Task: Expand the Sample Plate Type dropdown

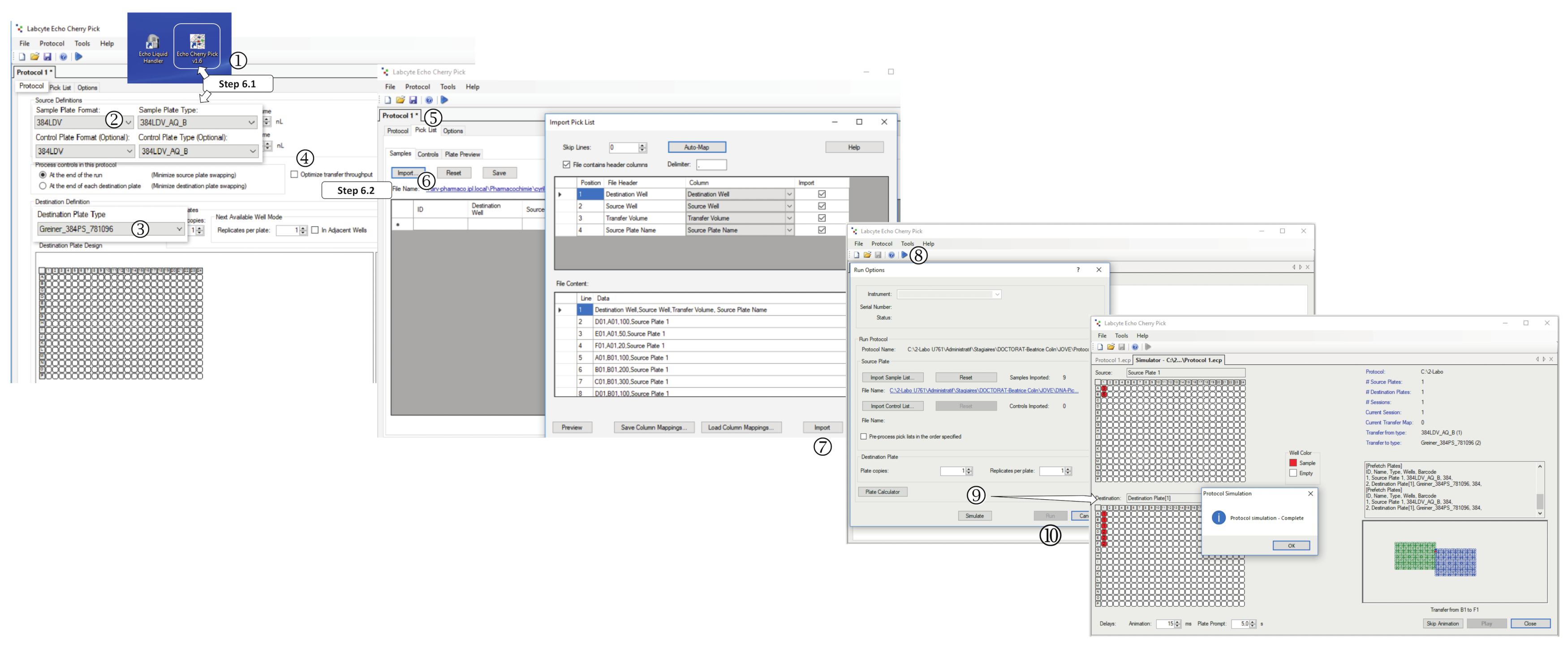Action: point(251,122)
